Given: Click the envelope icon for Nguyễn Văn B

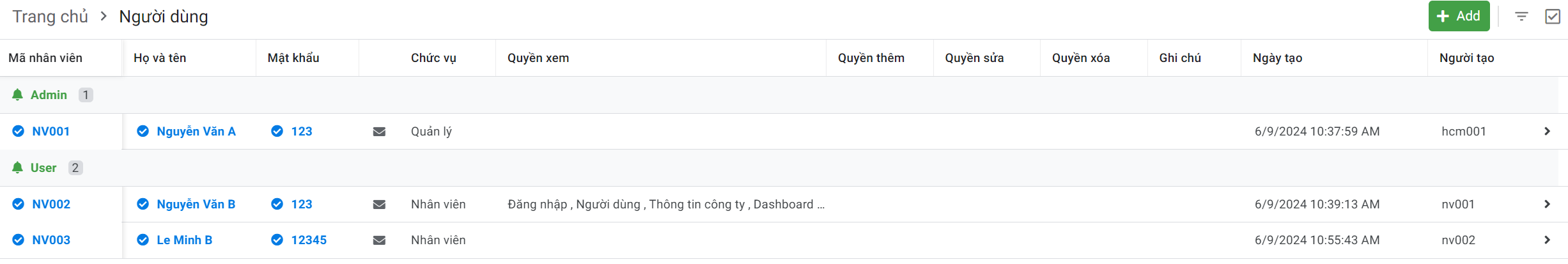Looking at the screenshot, I should (379, 205).
